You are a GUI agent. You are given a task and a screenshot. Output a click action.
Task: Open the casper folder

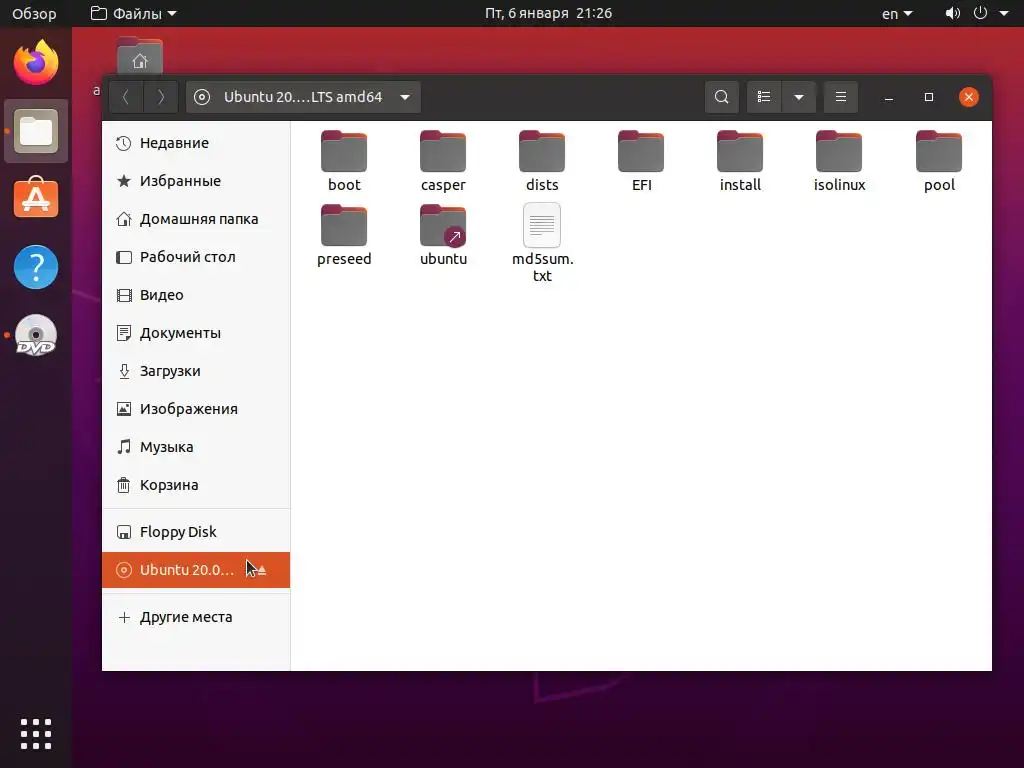pos(443,161)
